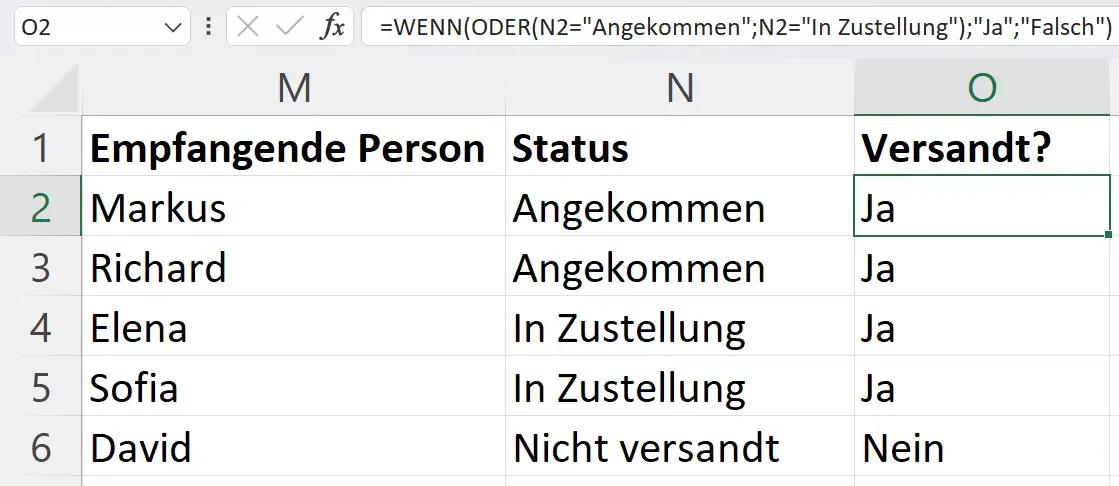Image resolution: width=1119 pixels, height=486 pixels.
Task: Select row 4 header
Action: 40,328
